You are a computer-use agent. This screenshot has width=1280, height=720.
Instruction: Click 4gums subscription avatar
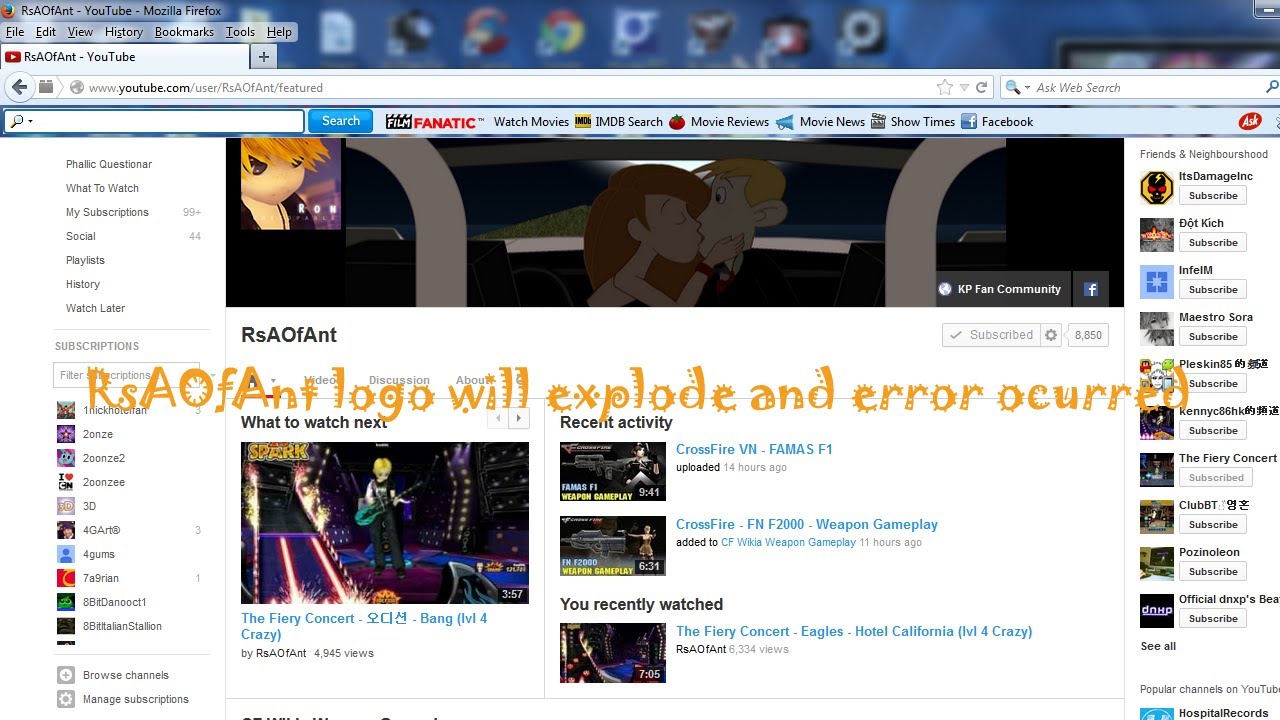point(65,554)
